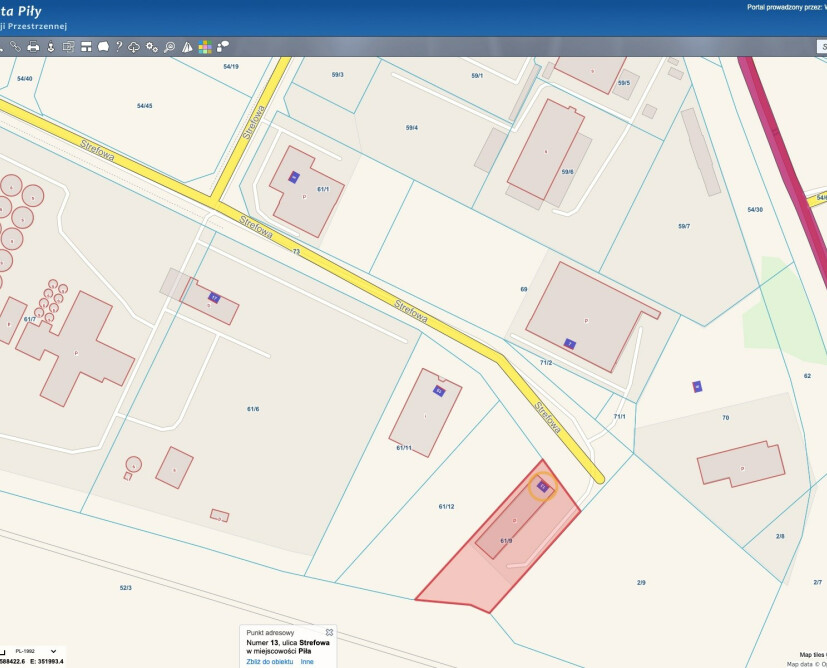Click the chain link icon in toolbar
This screenshot has width=827, height=668.
click(x=15, y=47)
